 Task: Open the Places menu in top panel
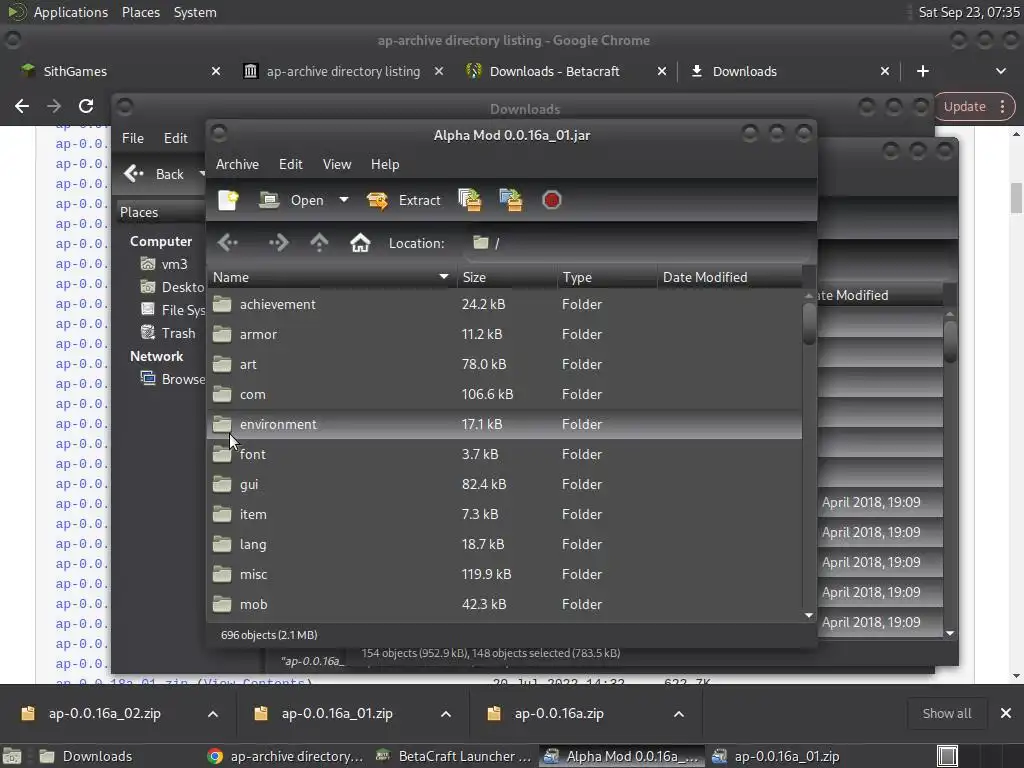pyautogui.click(x=140, y=12)
